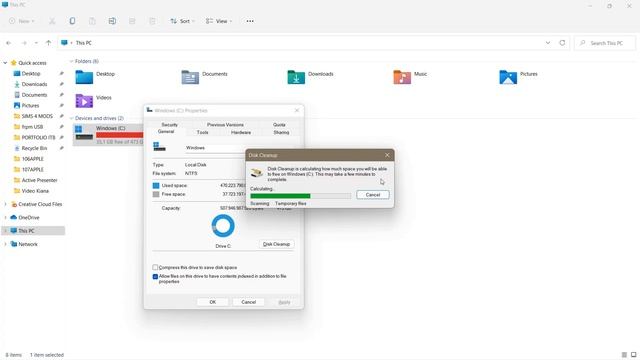Open the Documents folder icon in main pane

[x=190, y=77]
